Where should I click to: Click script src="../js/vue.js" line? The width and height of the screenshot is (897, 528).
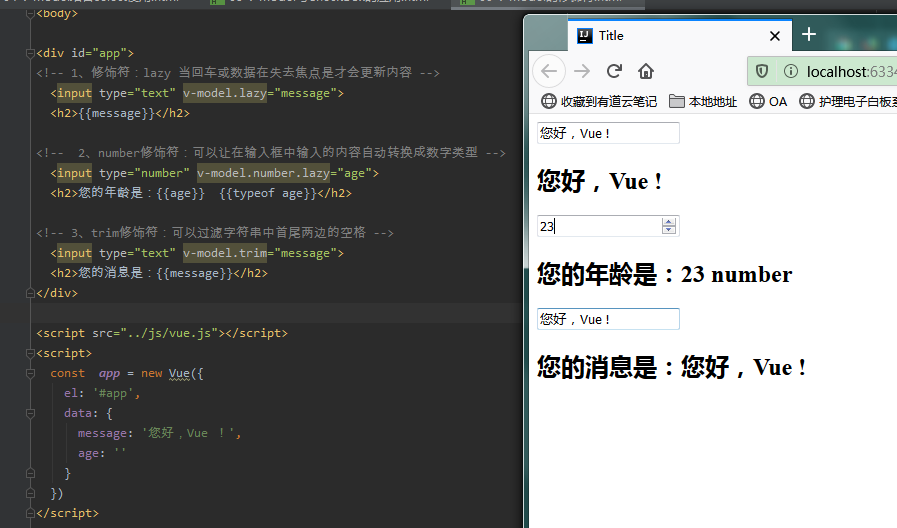tap(162, 333)
